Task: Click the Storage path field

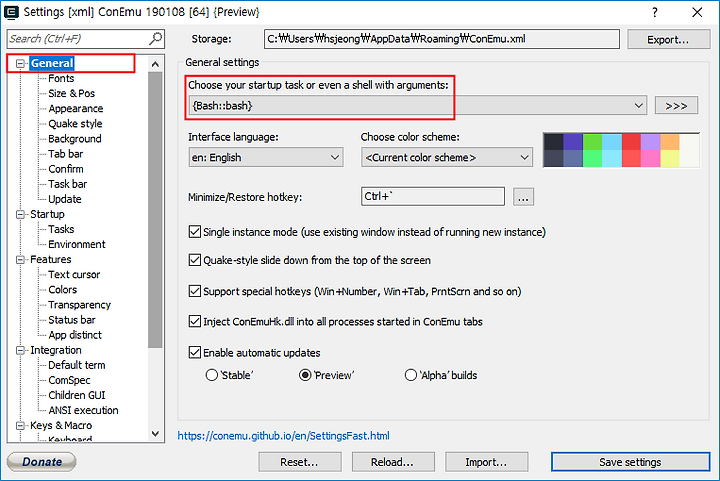Action: pos(442,39)
